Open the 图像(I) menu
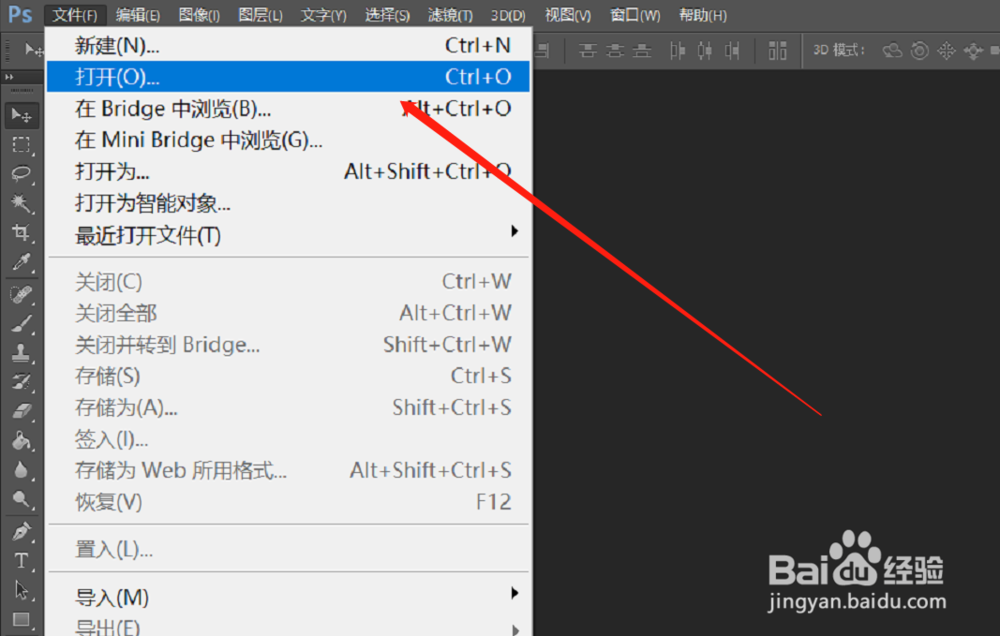The width and height of the screenshot is (1000, 636). [199, 15]
